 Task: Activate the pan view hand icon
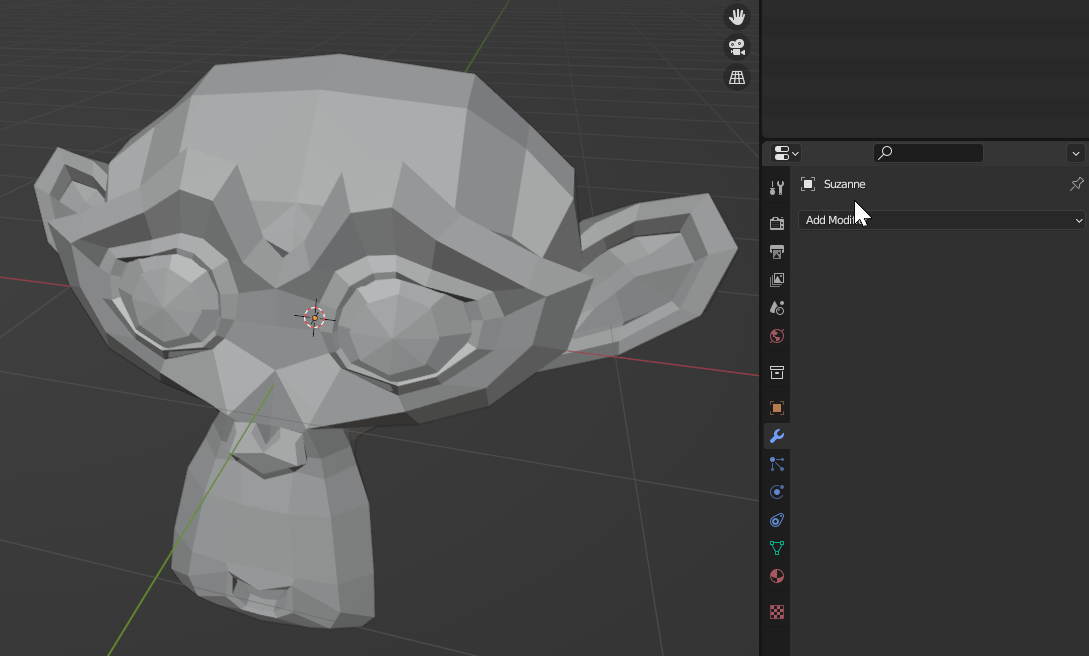737,17
